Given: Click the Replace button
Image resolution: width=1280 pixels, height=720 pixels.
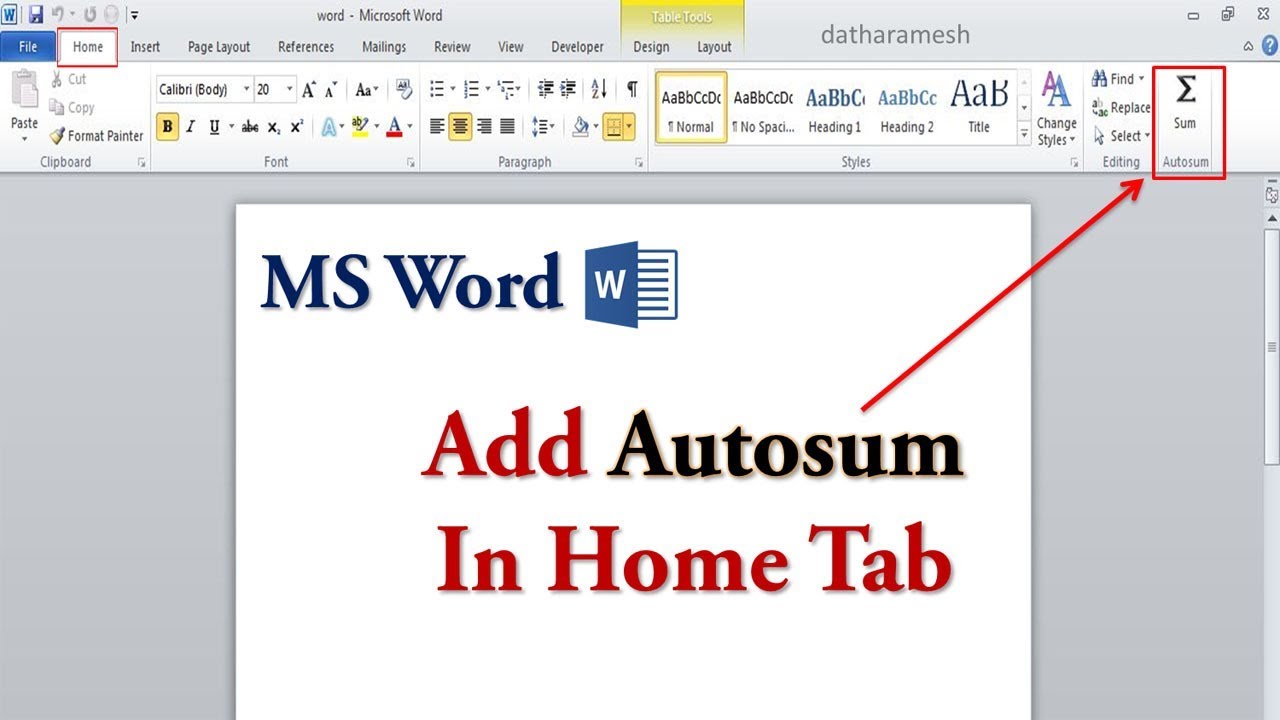Looking at the screenshot, I should coord(1122,107).
